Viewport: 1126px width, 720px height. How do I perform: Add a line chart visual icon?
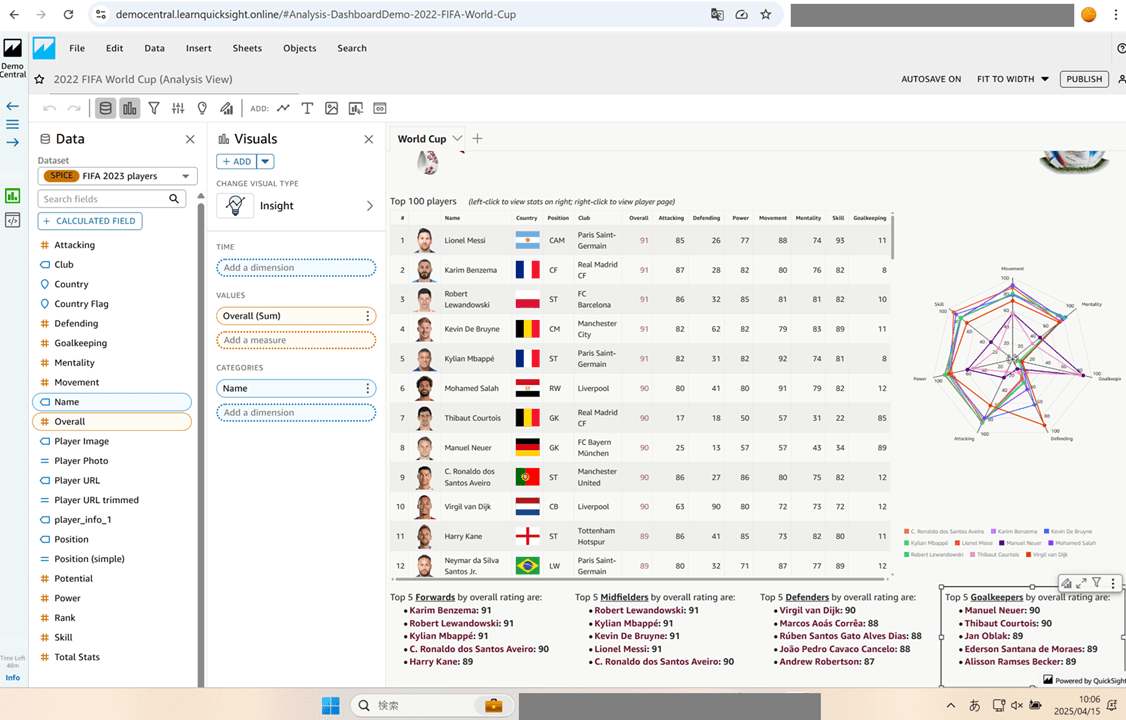[x=284, y=108]
